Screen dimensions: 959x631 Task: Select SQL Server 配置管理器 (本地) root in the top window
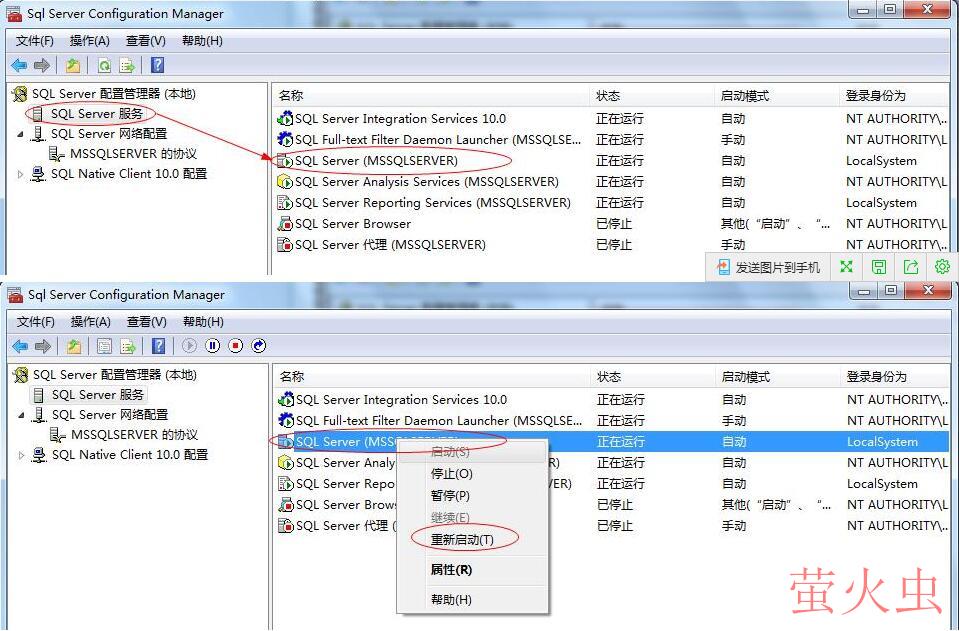pyautogui.click(x=114, y=94)
